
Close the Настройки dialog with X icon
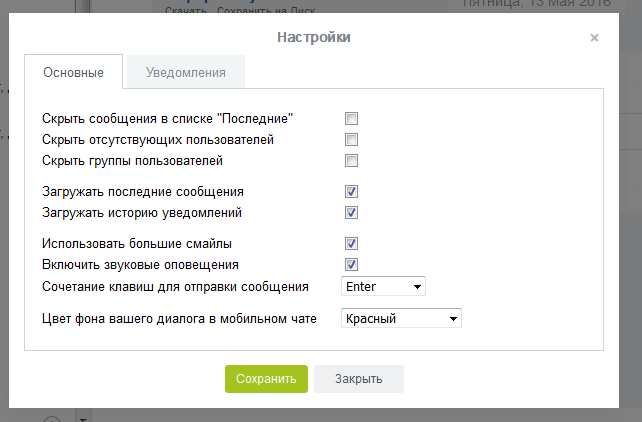coord(594,38)
